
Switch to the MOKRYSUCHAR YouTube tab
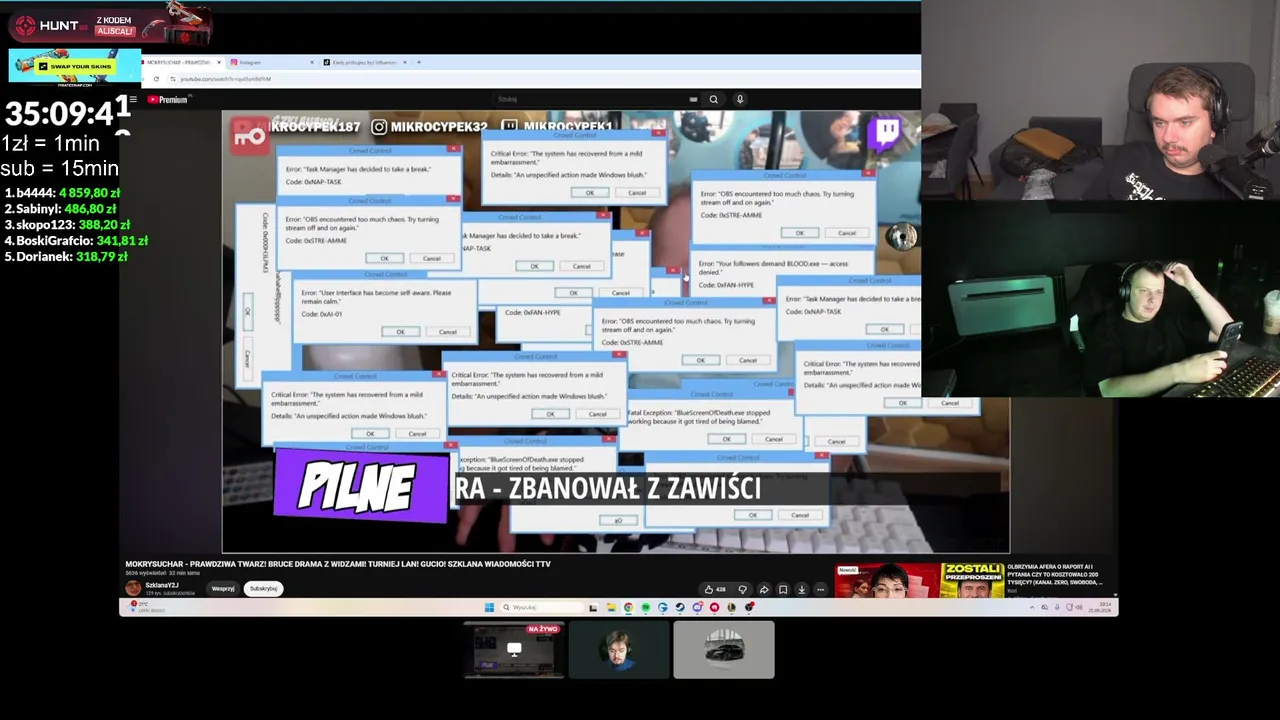tap(182, 62)
